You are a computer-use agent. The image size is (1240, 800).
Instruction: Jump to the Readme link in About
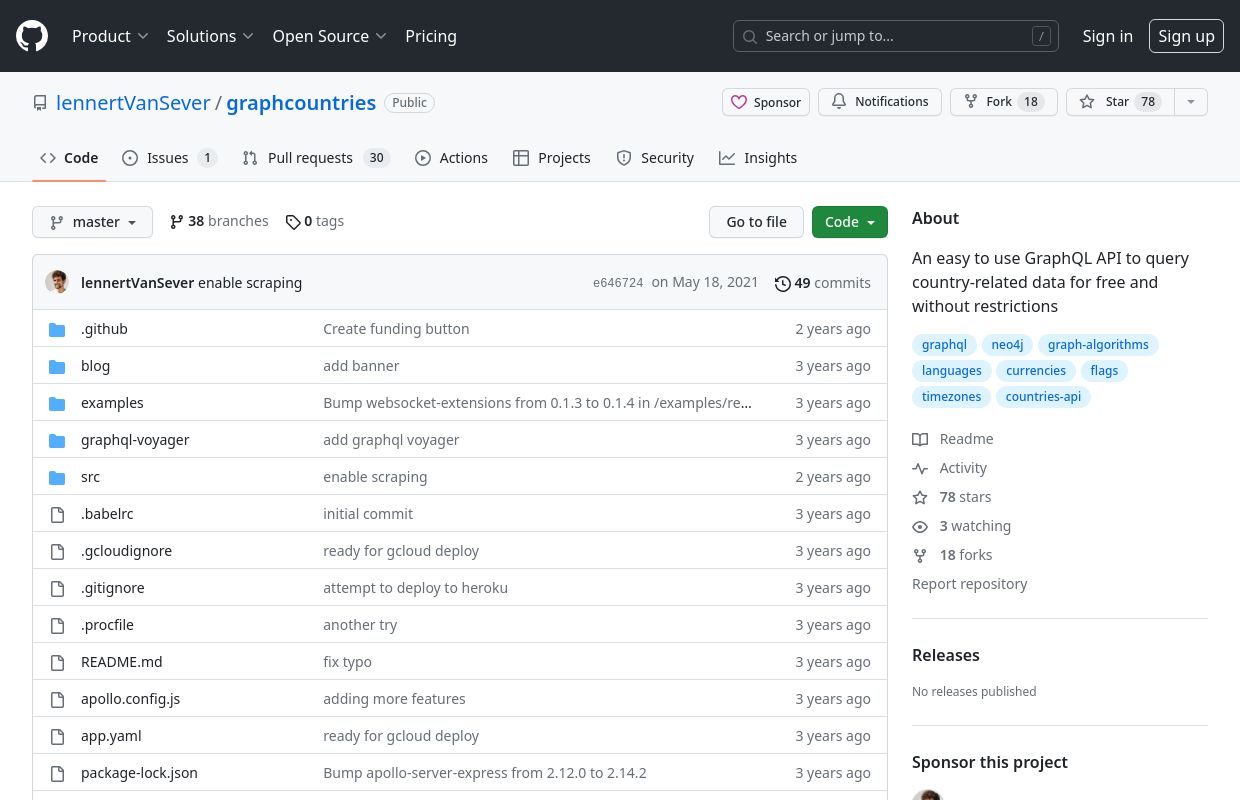coord(953,439)
